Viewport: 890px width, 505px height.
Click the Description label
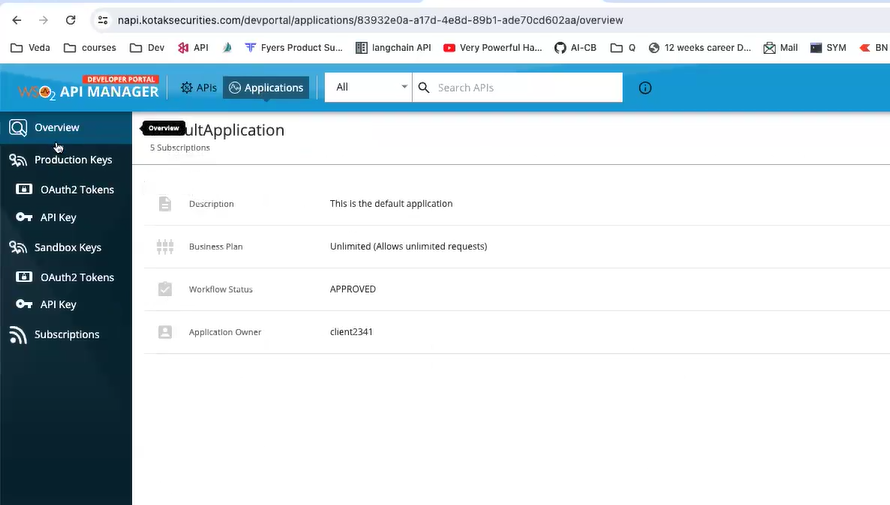(211, 204)
